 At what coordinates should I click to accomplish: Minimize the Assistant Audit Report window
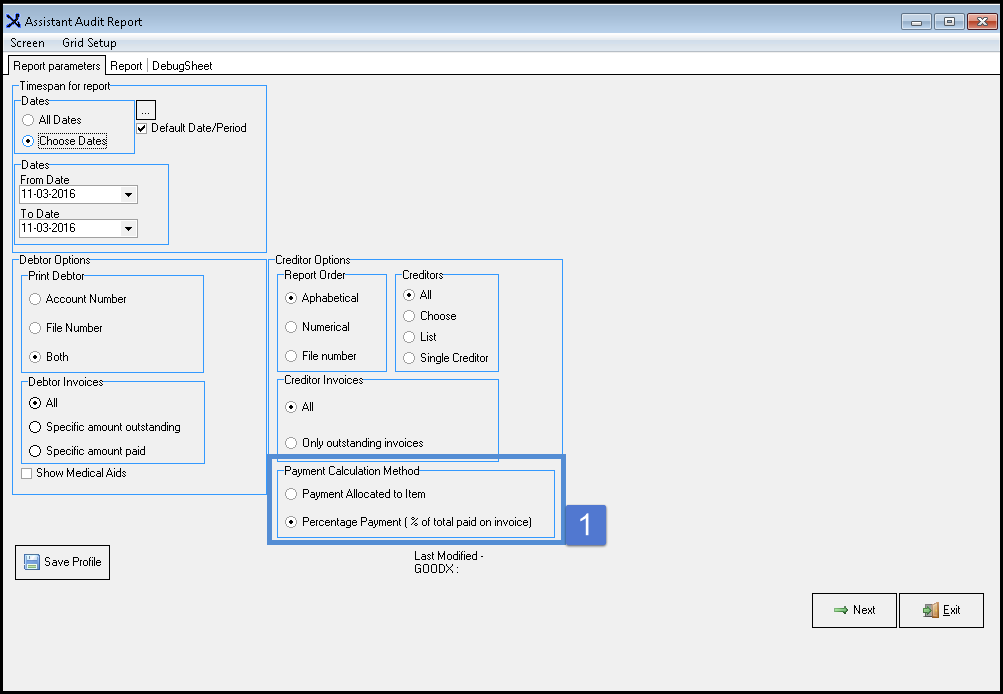coord(916,21)
